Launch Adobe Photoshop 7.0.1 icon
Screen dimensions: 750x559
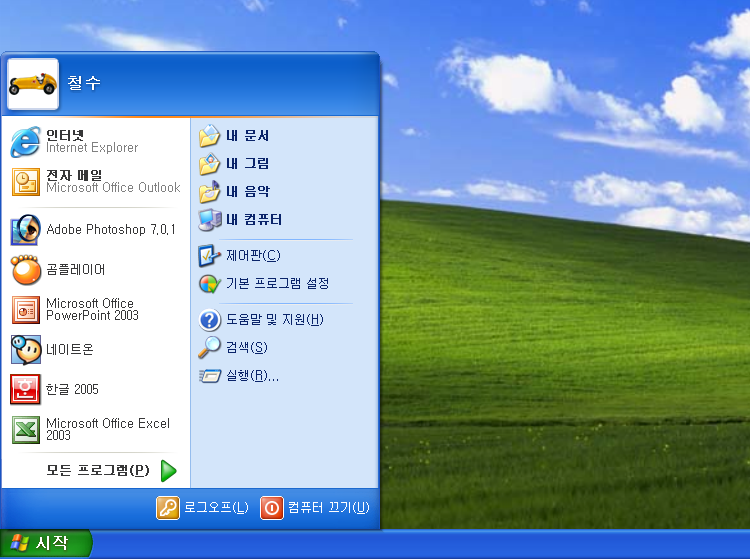[x=25, y=230]
